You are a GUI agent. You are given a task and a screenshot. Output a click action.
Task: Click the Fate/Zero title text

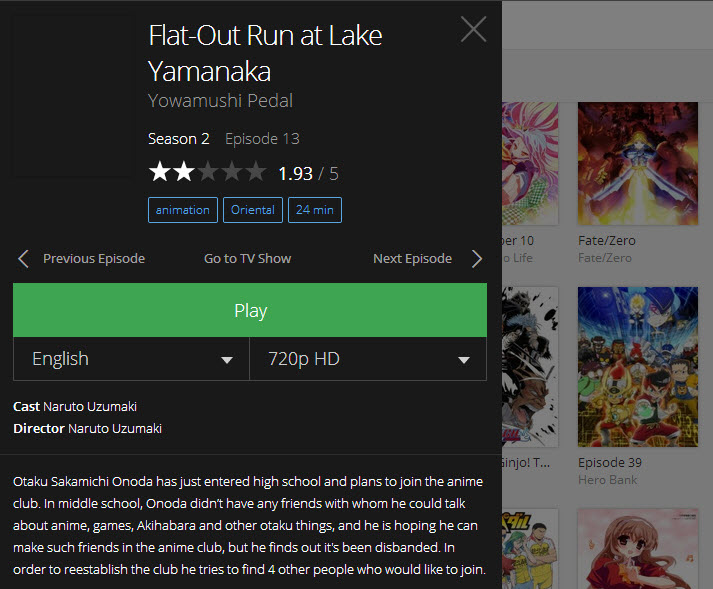(x=607, y=240)
